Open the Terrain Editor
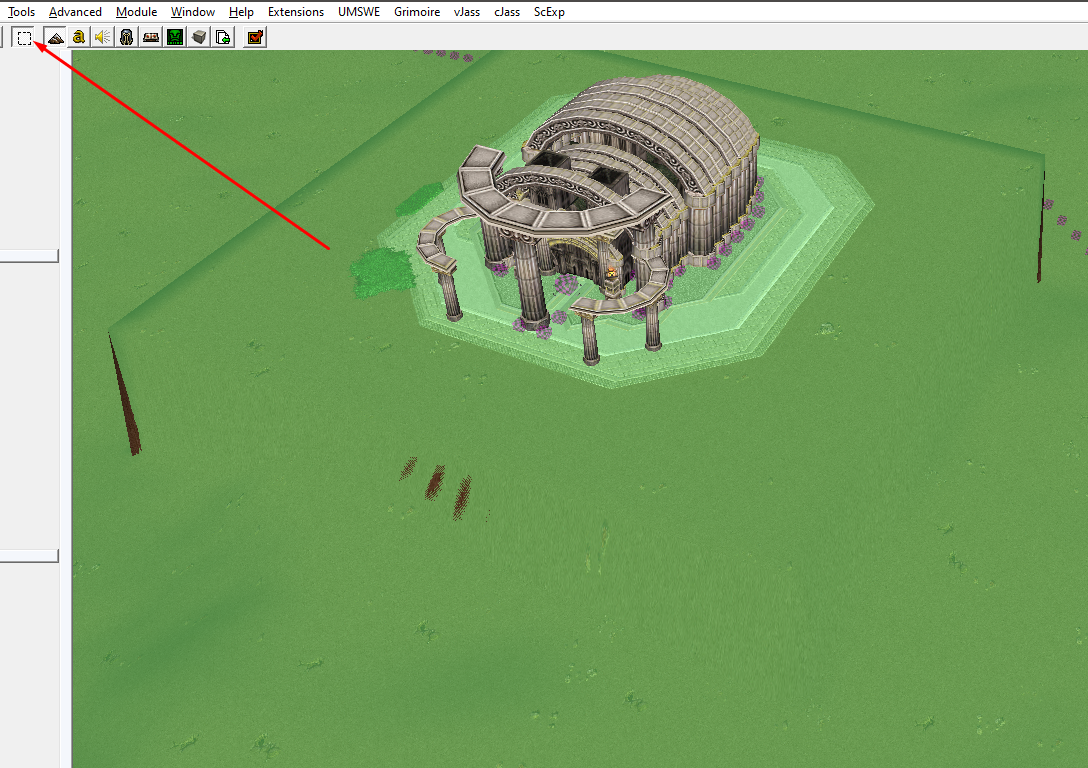The width and height of the screenshot is (1088, 768). 56,37
